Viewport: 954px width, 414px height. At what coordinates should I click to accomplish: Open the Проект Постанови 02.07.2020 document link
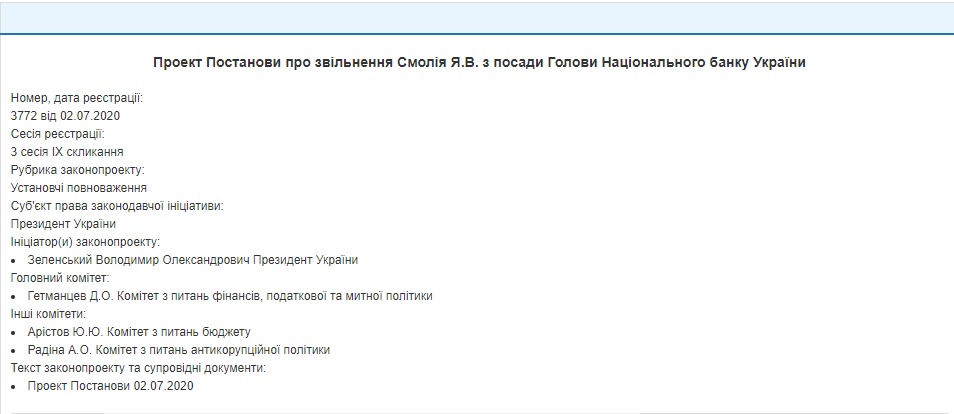(x=110, y=386)
